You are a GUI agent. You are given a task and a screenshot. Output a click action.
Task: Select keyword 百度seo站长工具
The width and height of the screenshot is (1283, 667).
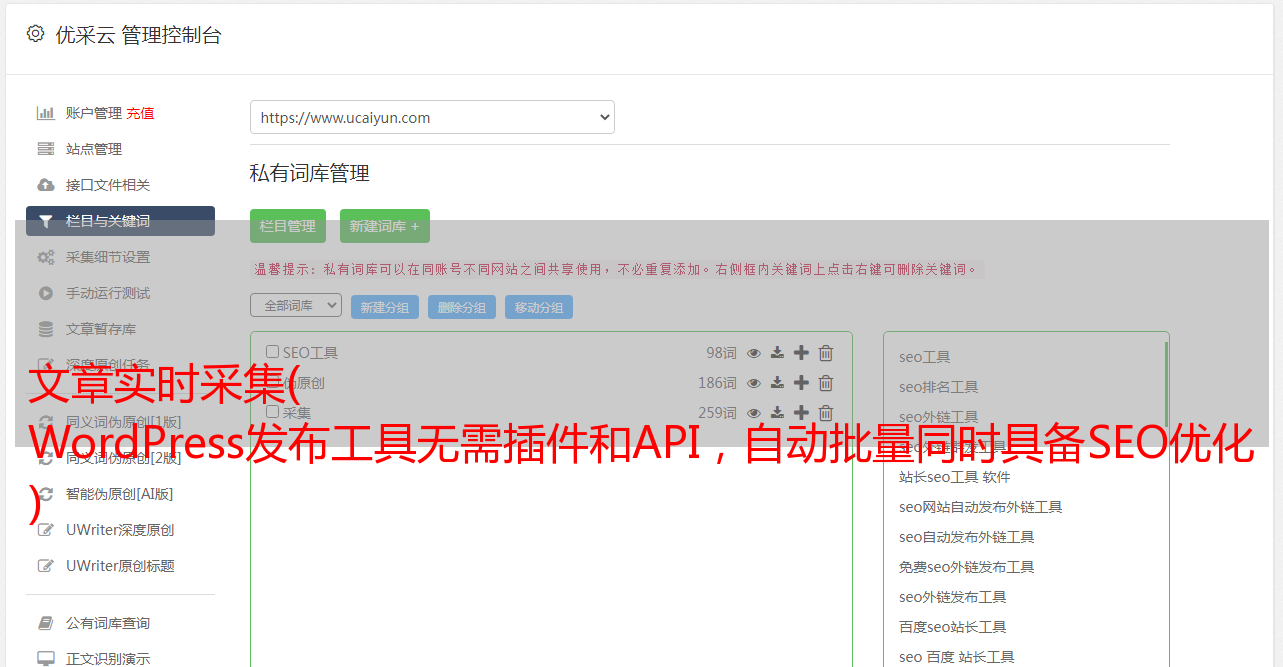pyautogui.click(x=953, y=627)
